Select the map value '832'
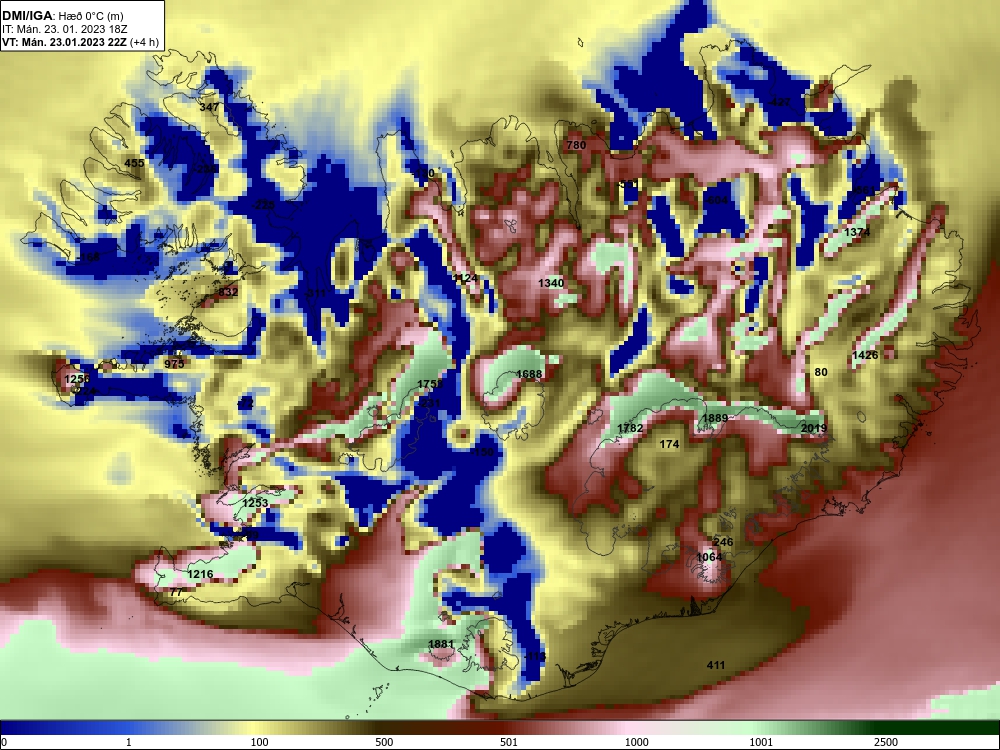 pos(228,292)
